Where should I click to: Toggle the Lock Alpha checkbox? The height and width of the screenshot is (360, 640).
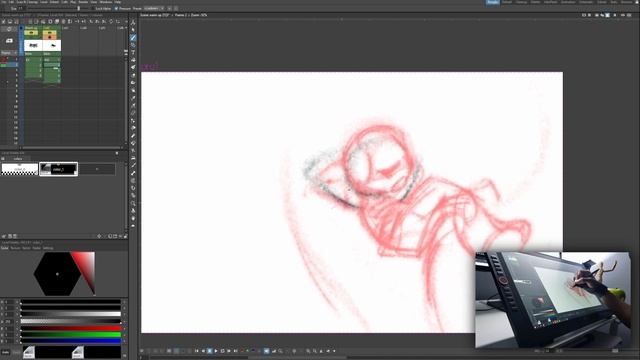point(93,8)
